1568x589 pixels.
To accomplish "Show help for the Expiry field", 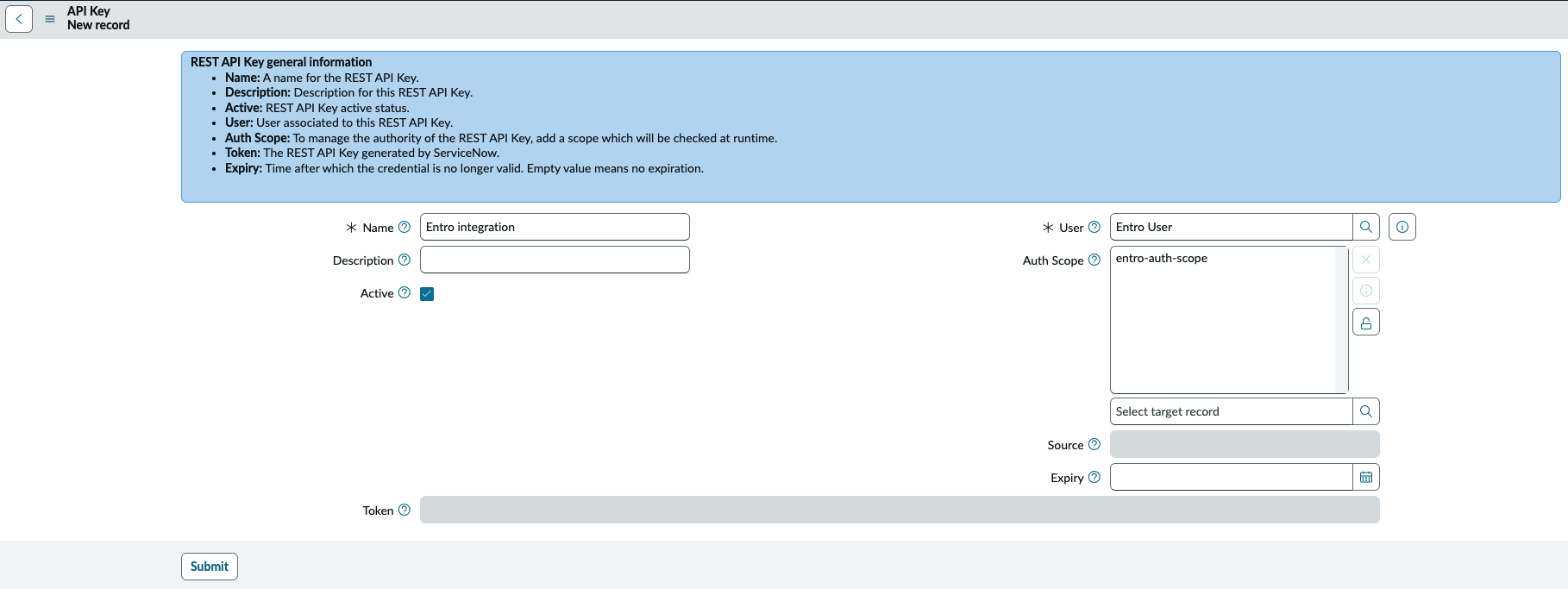I will click(1094, 477).
